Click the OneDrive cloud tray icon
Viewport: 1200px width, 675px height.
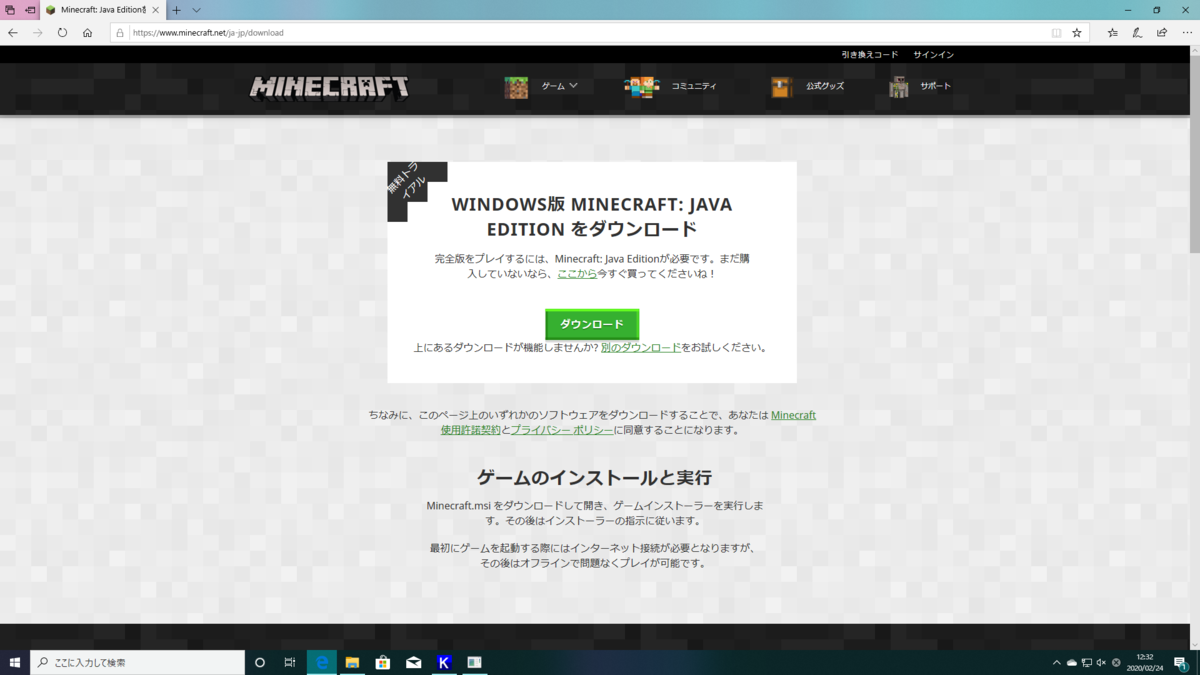click(1072, 662)
